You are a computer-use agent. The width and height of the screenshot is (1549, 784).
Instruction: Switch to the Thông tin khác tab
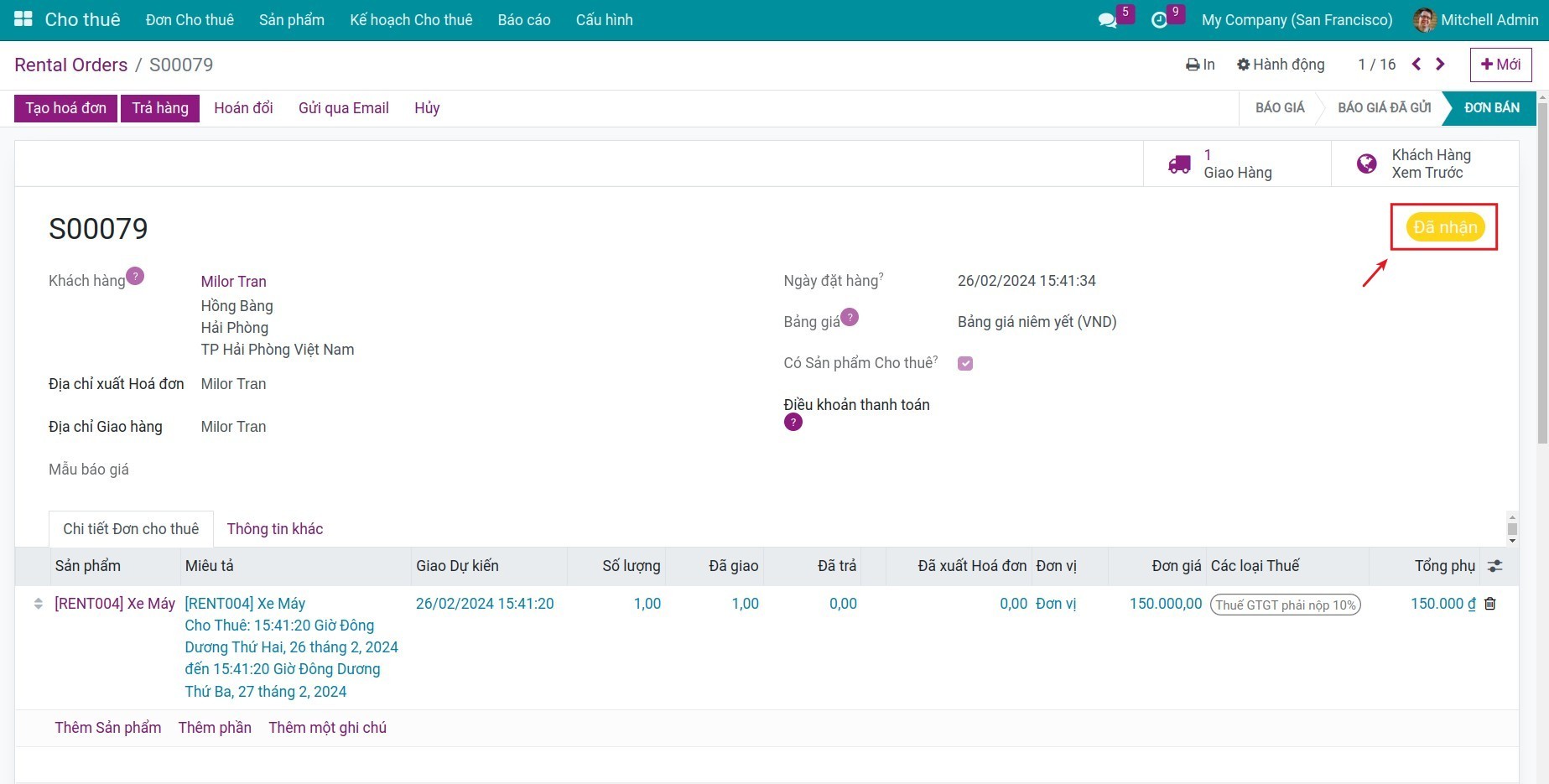click(274, 529)
